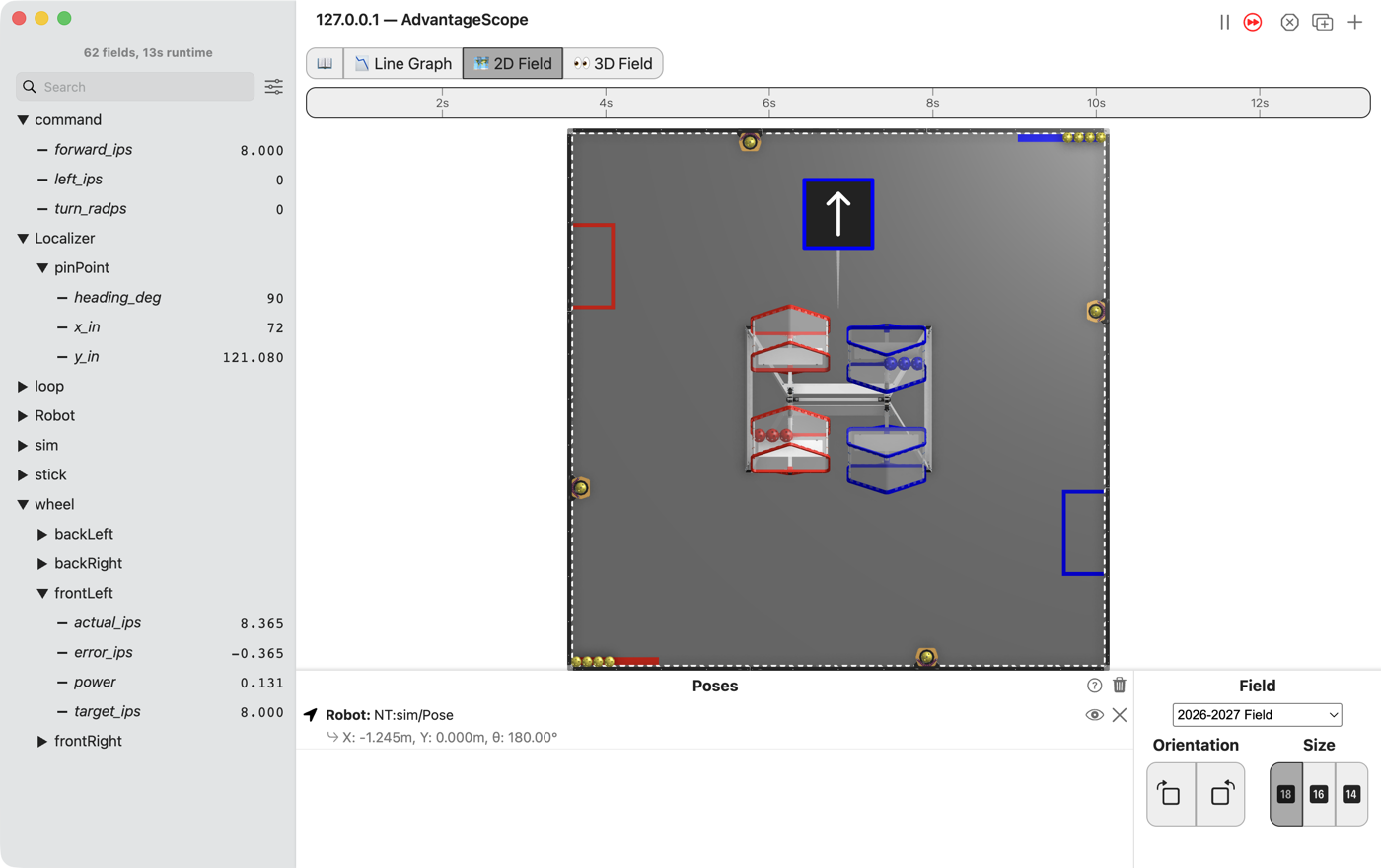Open the poses help question-mark icon
The height and width of the screenshot is (868, 1381).
pyautogui.click(x=1094, y=686)
